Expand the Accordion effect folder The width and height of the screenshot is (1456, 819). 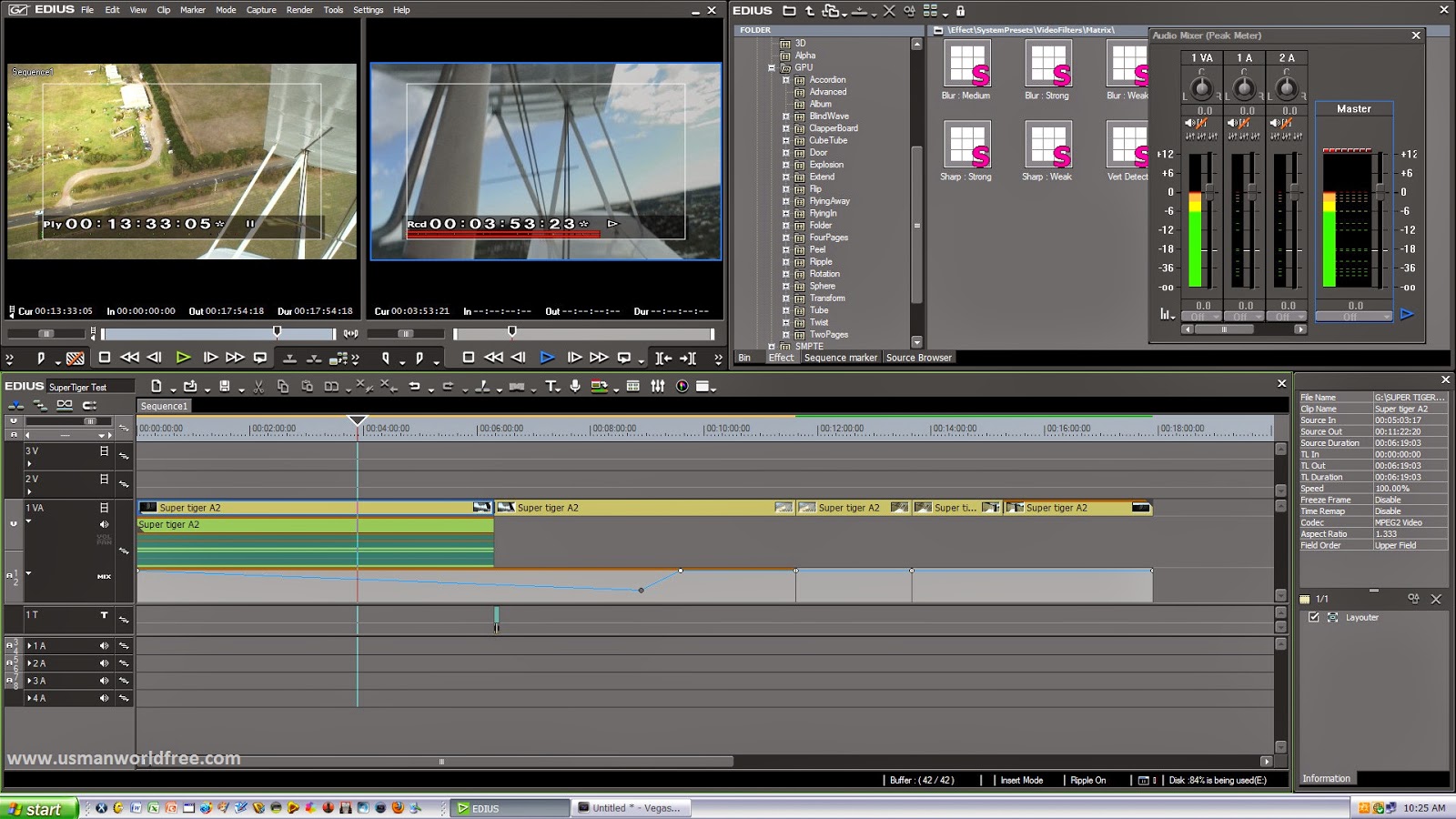click(786, 80)
